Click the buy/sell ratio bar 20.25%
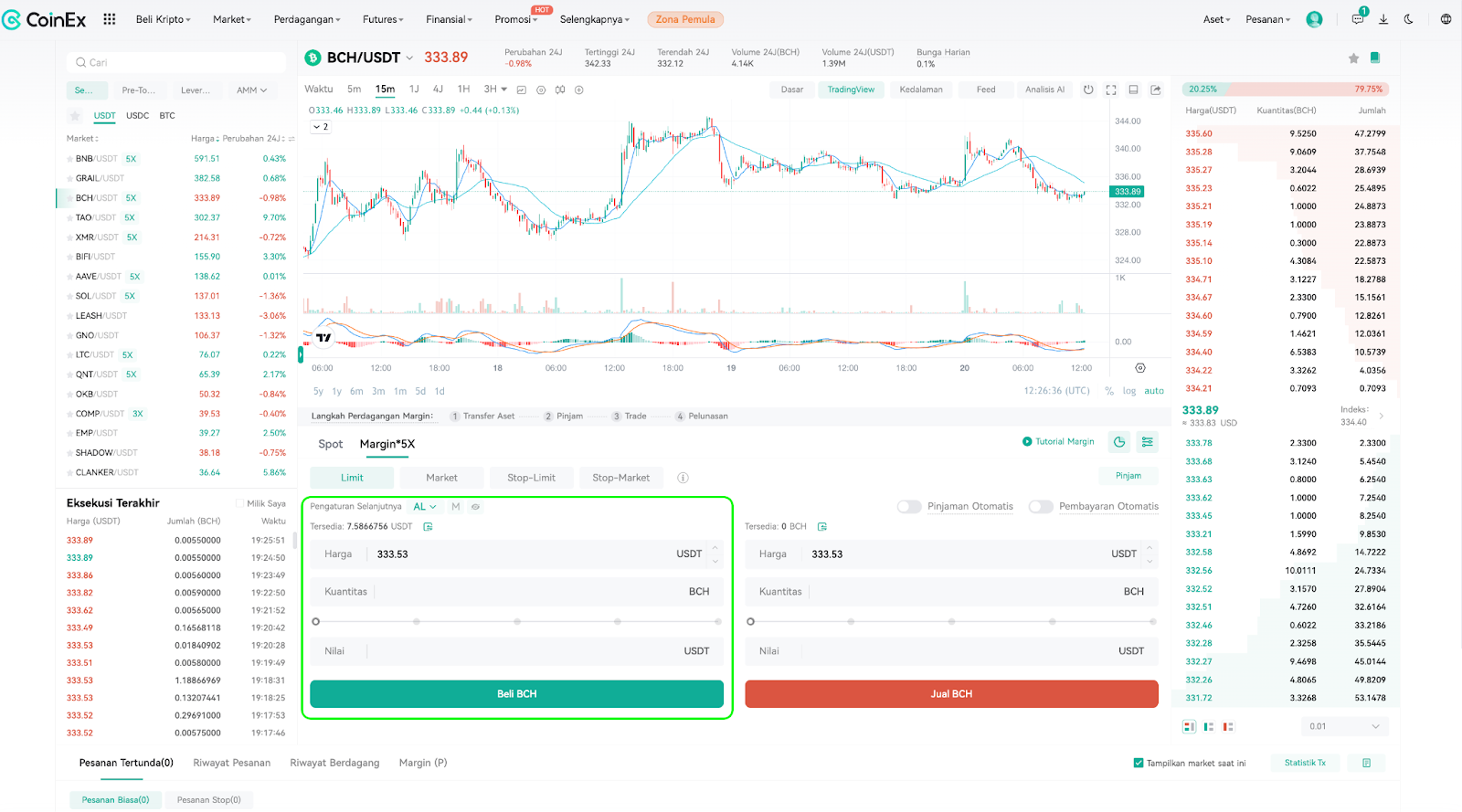Screen dimensions: 1462x812 (1205, 90)
